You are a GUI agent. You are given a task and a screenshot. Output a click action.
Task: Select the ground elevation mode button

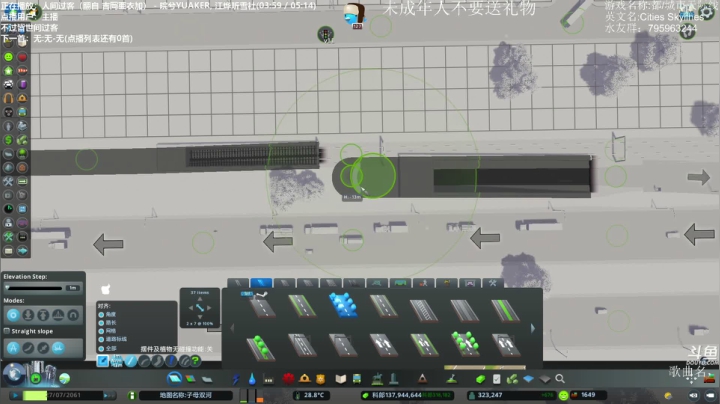(x=28, y=315)
